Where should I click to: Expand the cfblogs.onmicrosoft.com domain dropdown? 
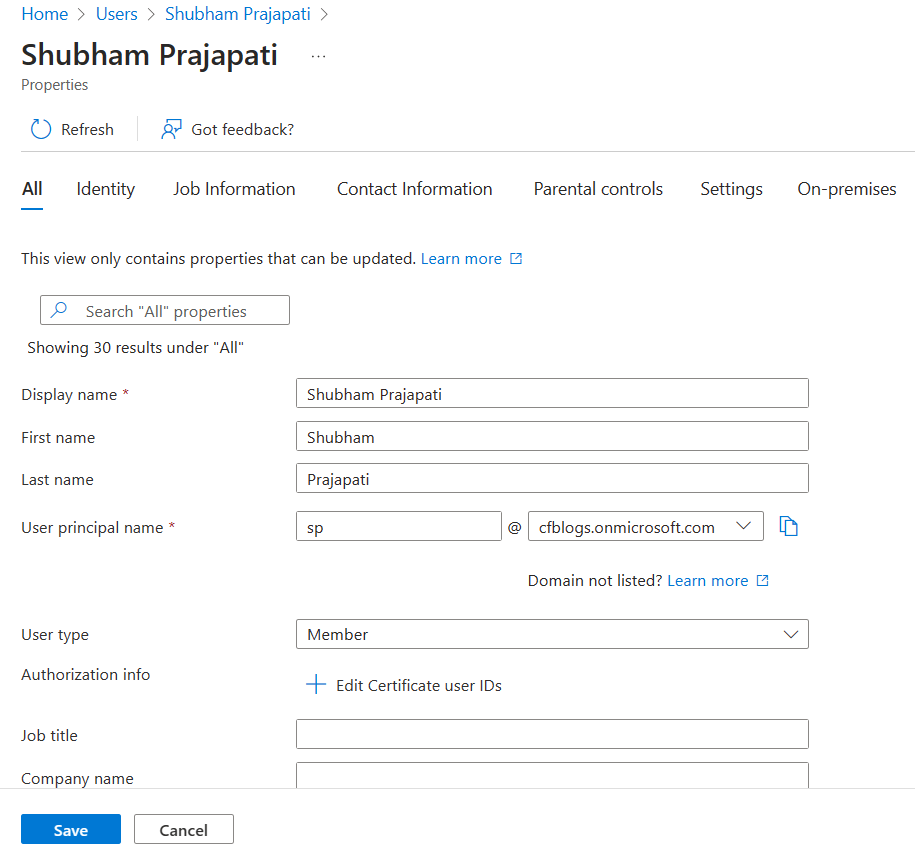click(x=645, y=526)
